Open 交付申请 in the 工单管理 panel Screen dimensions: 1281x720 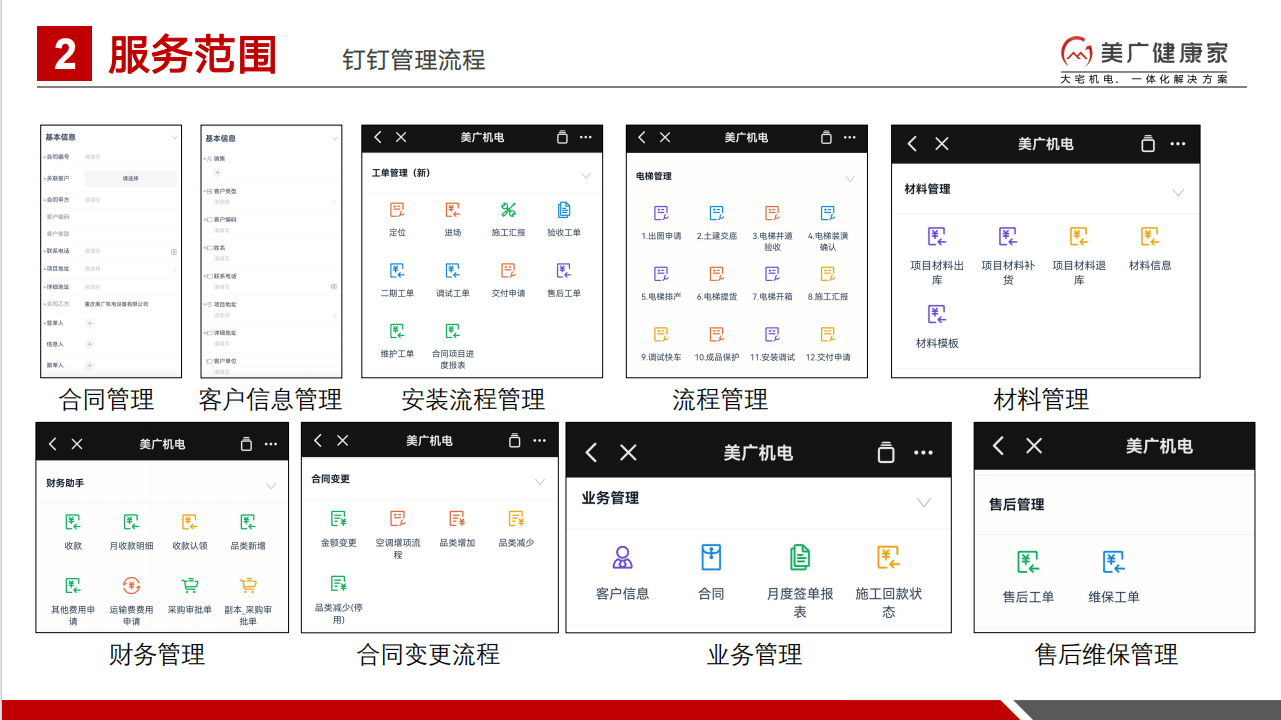(x=508, y=271)
